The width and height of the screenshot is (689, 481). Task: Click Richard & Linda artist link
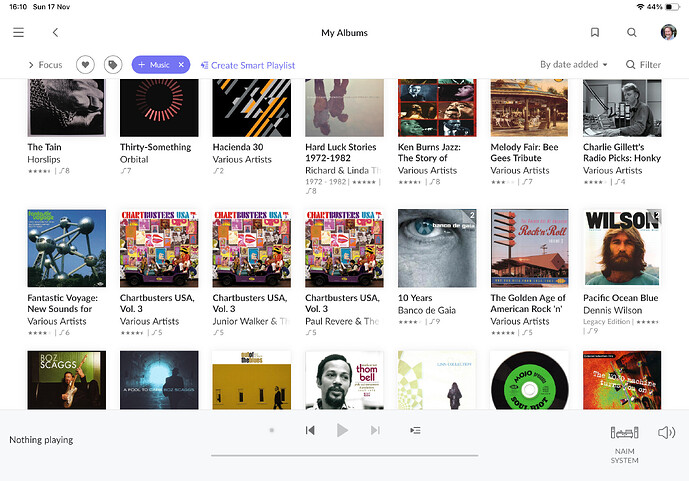(x=343, y=170)
